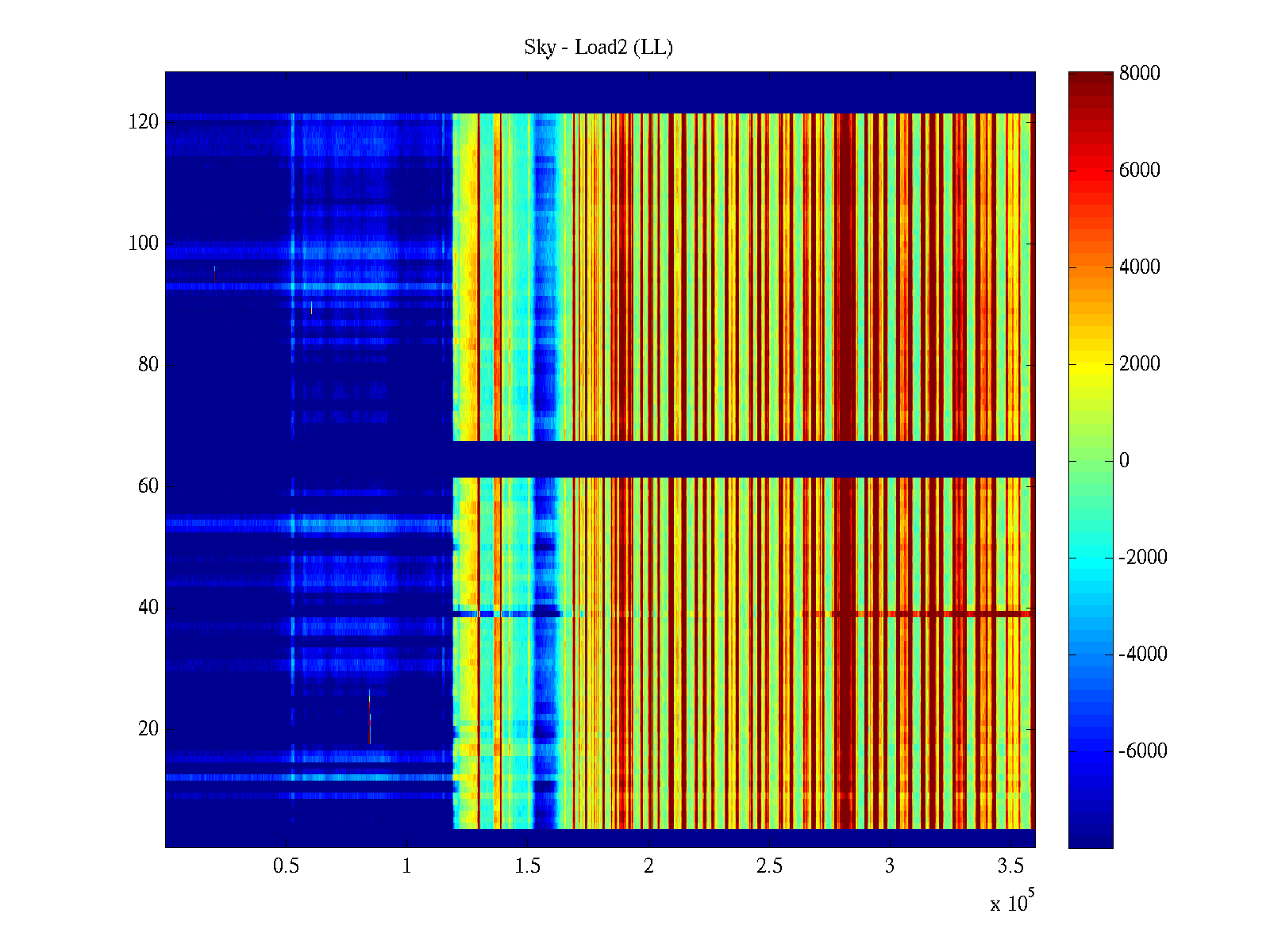Click the 8000 label on the colorbar
The image size is (1270, 952).
(1139, 74)
